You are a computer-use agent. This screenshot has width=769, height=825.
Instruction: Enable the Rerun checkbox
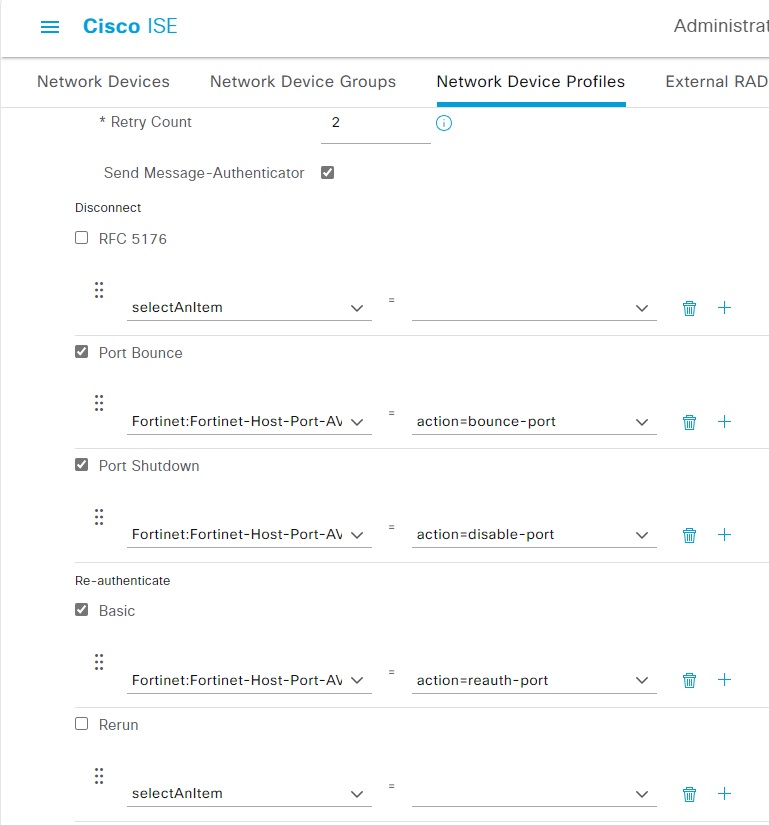click(82, 724)
